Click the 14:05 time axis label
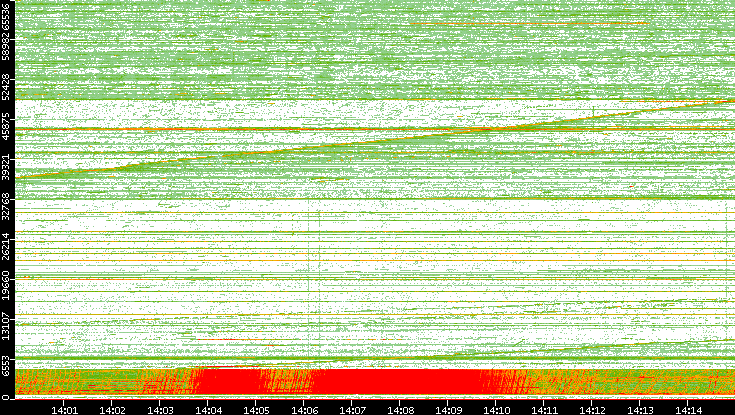This screenshot has height=415, width=735. coord(256,410)
